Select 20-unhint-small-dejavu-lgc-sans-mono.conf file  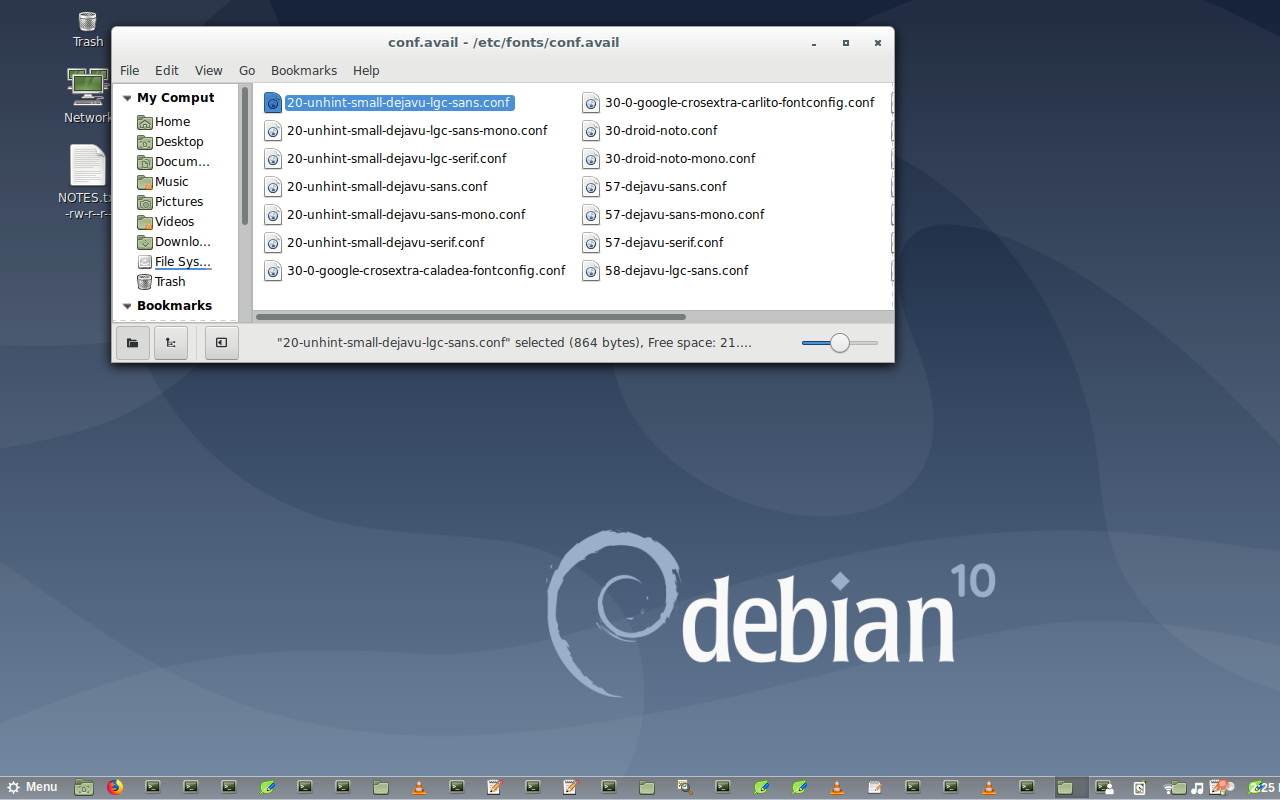(406, 130)
